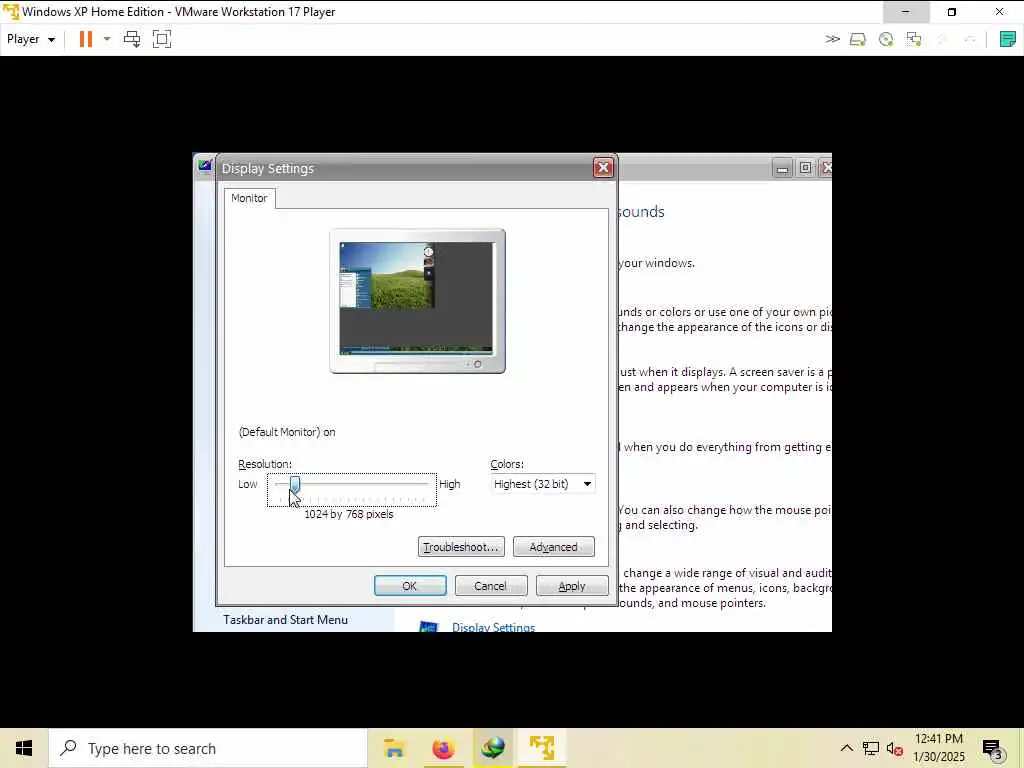Maximize the background Control Panel window
This screenshot has width=1024, height=768.
pyautogui.click(x=805, y=168)
